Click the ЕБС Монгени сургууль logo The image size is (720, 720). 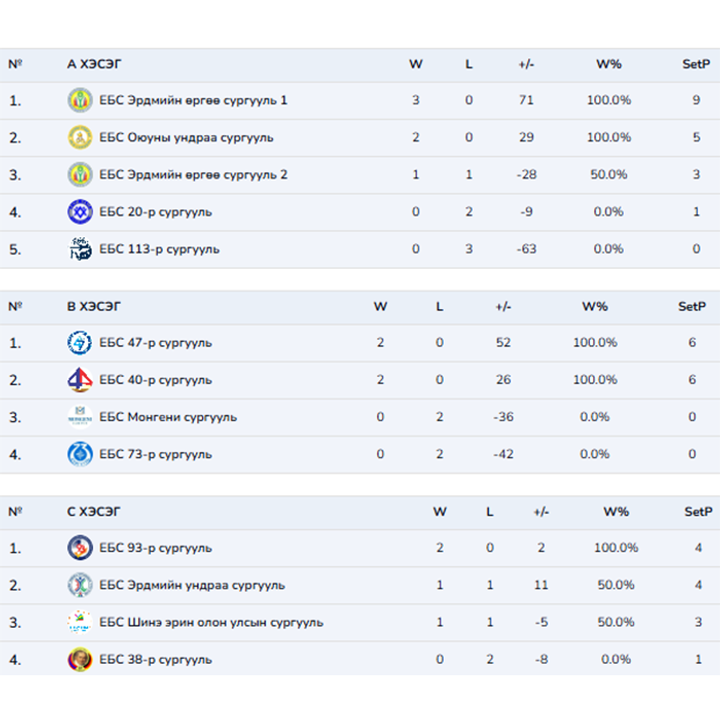point(80,417)
